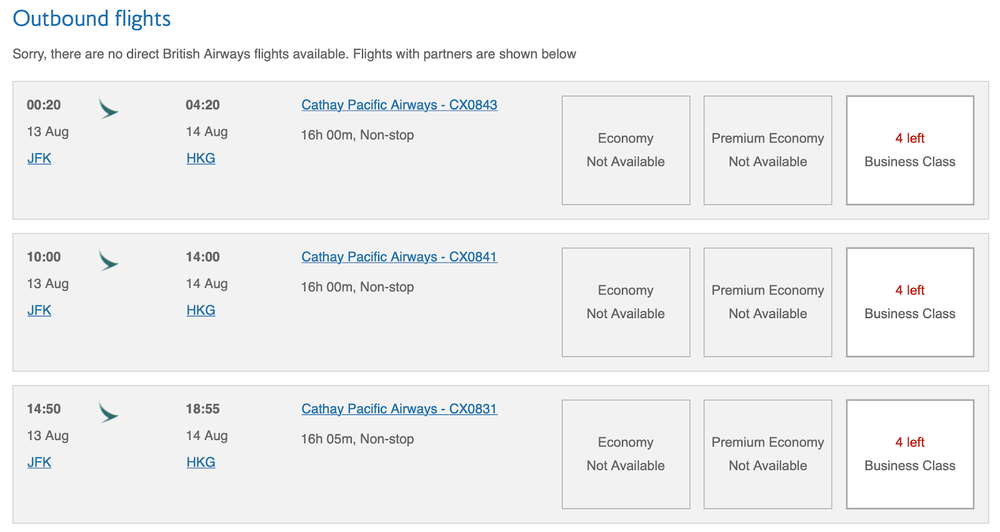Image resolution: width=1000 pixels, height=532 pixels.
Task: Click Economy Not Available box on CX0841
Action: [x=626, y=302]
